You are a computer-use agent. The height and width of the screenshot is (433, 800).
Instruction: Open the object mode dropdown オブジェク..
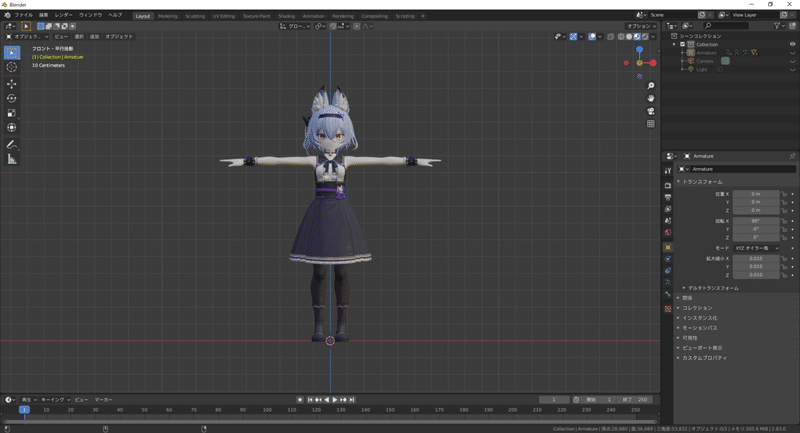pos(27,37)
